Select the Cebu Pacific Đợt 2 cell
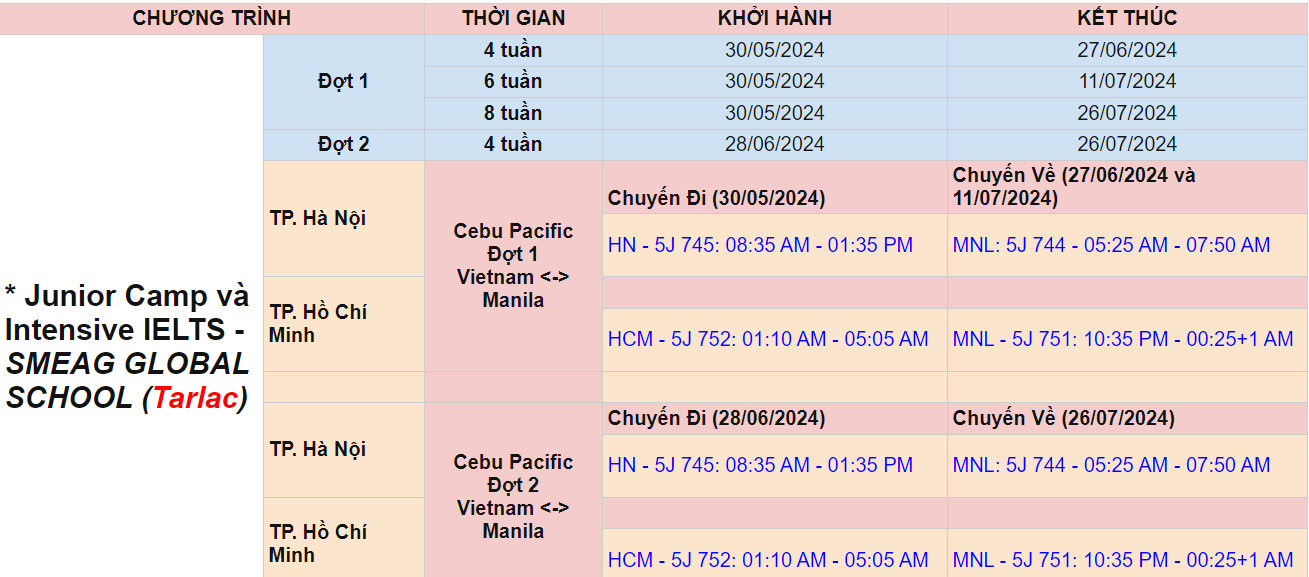Image resolution: width=1309 pixels, height=577 pixels. point(513,496)
